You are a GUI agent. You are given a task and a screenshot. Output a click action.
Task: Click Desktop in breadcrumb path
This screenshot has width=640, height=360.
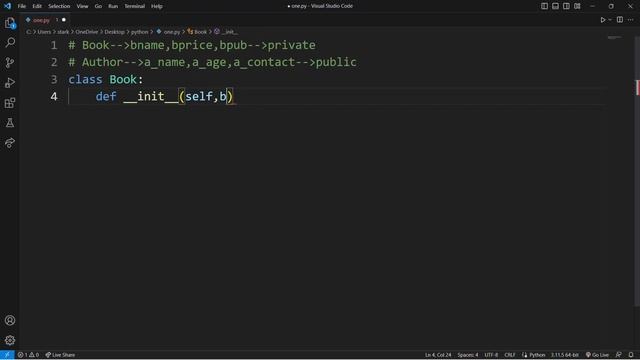[x=114, y=31]
